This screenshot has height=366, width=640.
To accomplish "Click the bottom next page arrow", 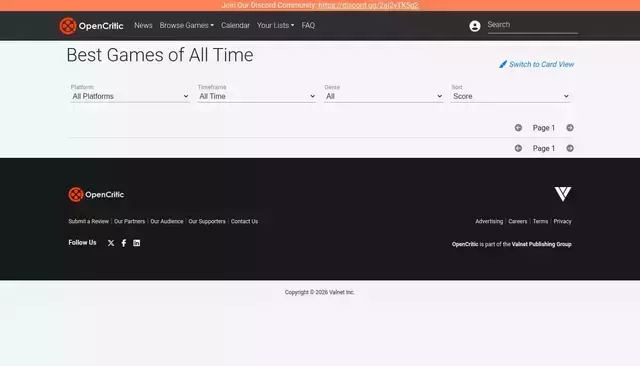I will point(570,148).
